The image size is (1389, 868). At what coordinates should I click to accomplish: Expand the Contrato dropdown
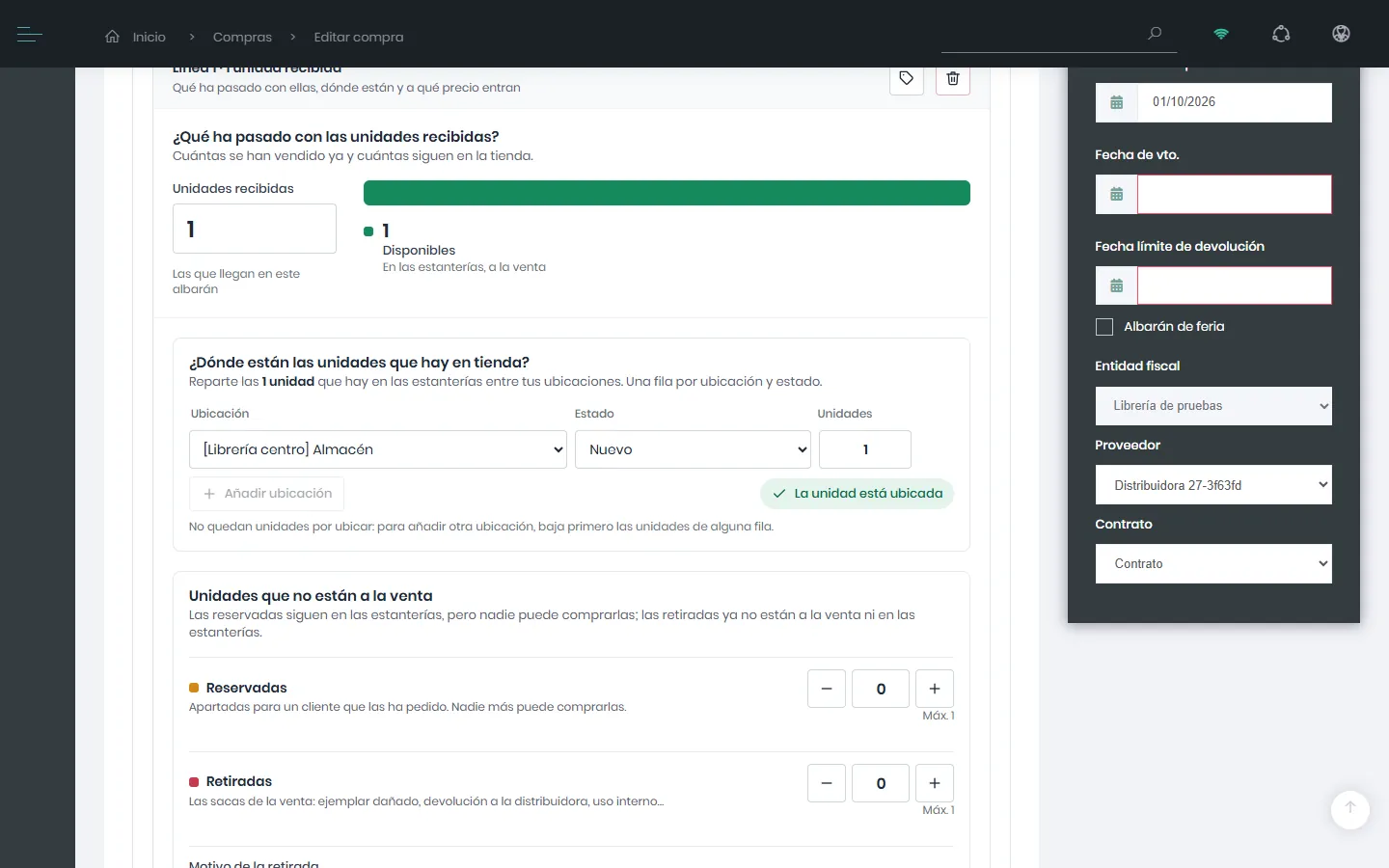(x=1213, y=564)
